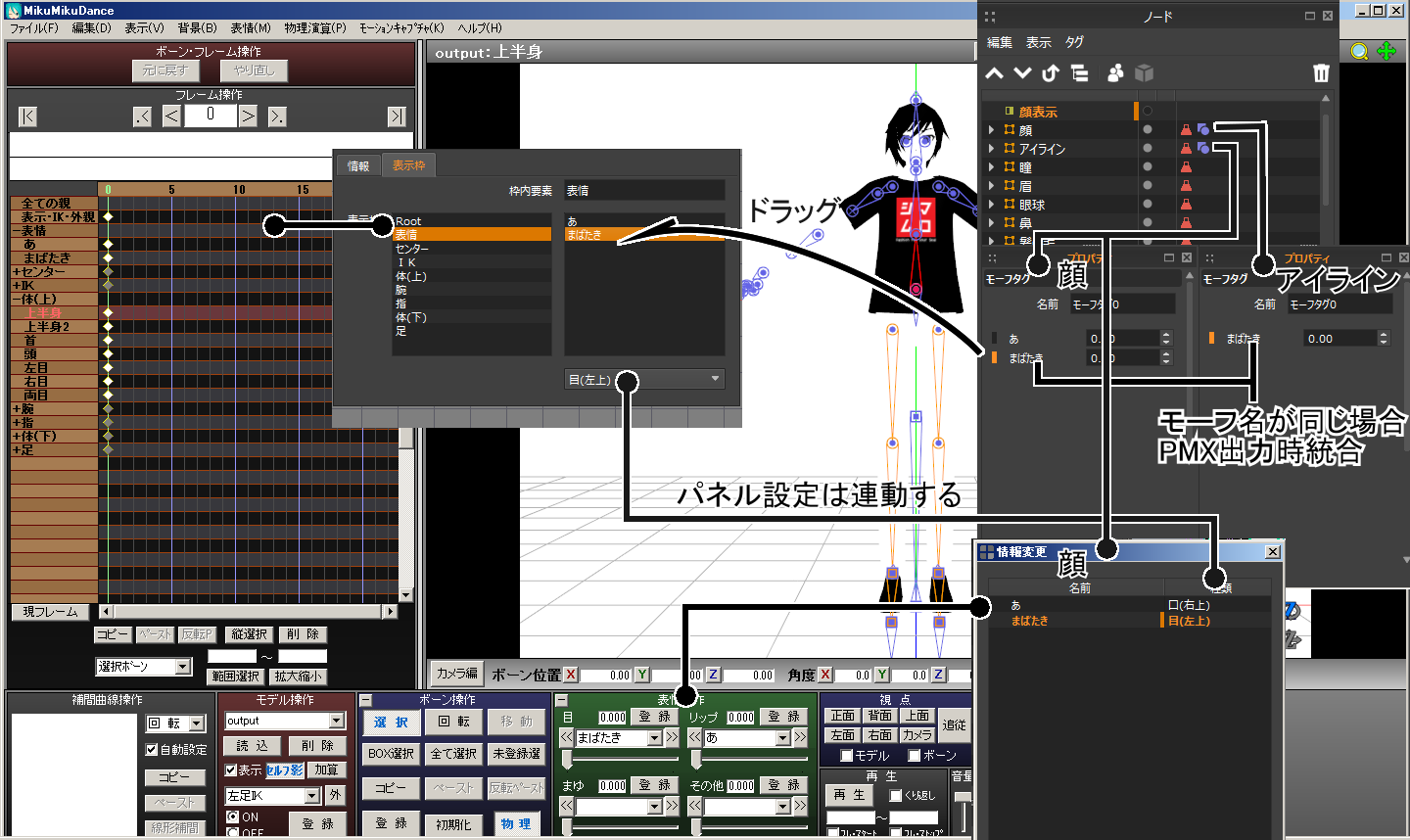Click the 全て選択 button
The image size is (1410, 840).
click(453, 753)
